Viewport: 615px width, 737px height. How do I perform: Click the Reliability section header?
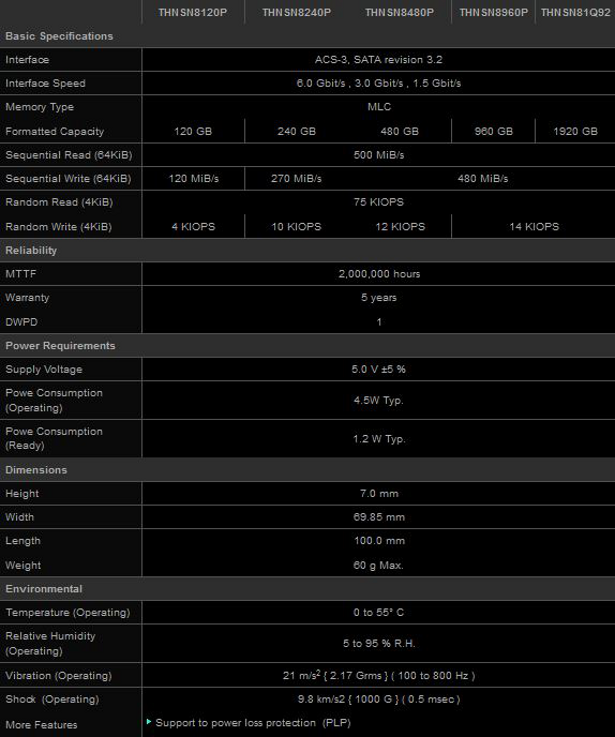[31, 250]
